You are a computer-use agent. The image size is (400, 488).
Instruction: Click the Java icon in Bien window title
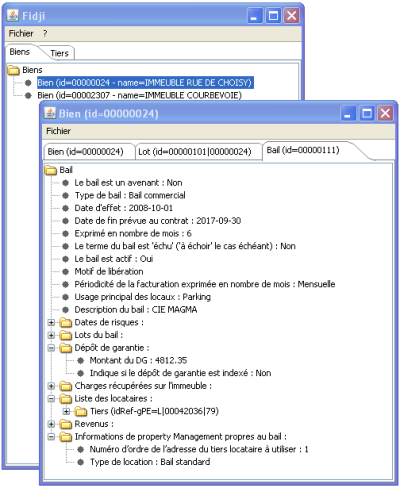[x=50, y=113]
